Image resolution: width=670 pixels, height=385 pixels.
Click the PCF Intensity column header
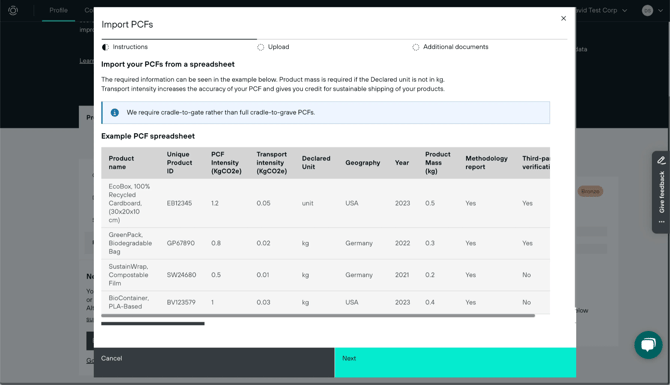click(x=226, y=163)
